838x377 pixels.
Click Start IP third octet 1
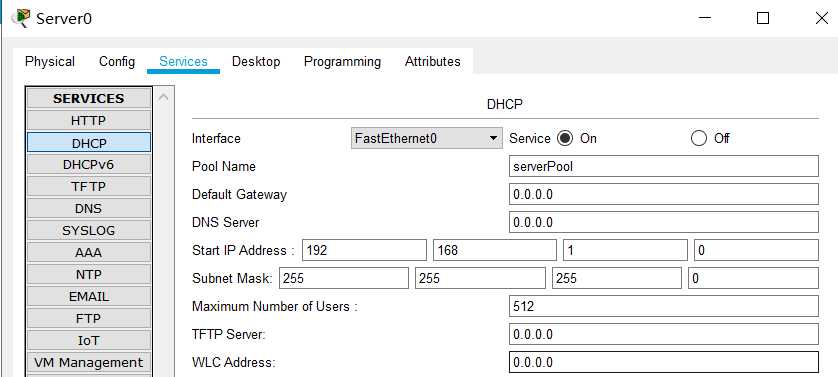[625, 250]
